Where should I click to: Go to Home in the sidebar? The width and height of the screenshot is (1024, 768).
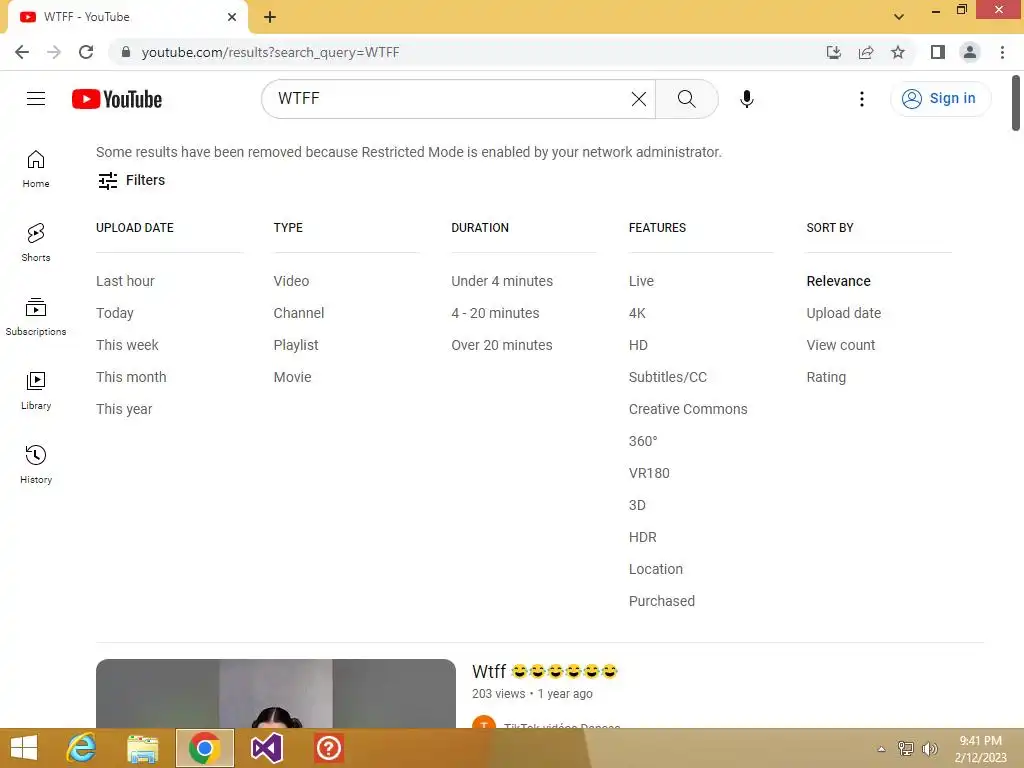(x=36, y=168)
